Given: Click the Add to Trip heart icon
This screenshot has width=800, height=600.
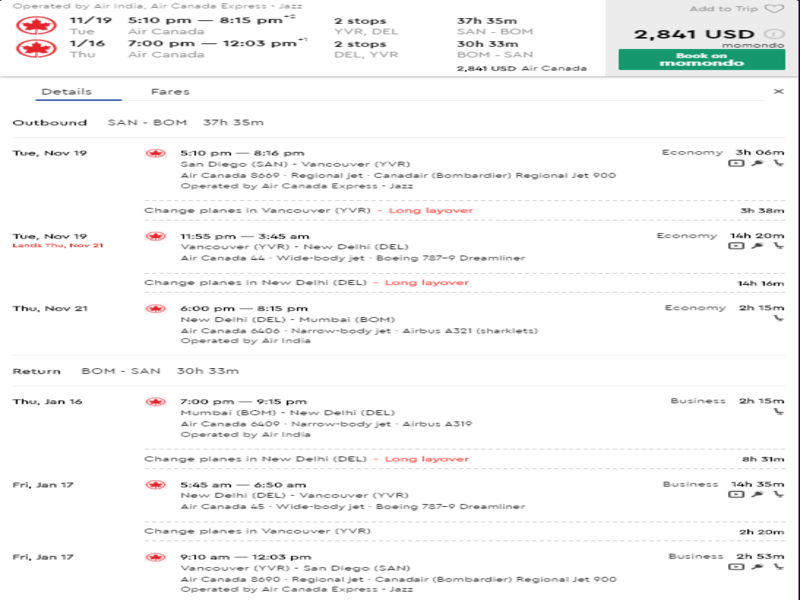Looking at the screenshot, I should coord(774,9).
